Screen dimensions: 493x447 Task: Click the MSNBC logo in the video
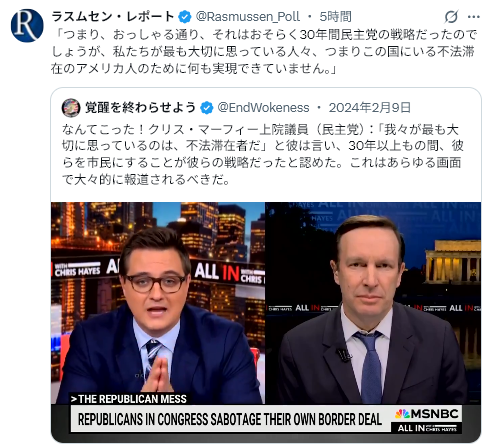click(427, 414)
